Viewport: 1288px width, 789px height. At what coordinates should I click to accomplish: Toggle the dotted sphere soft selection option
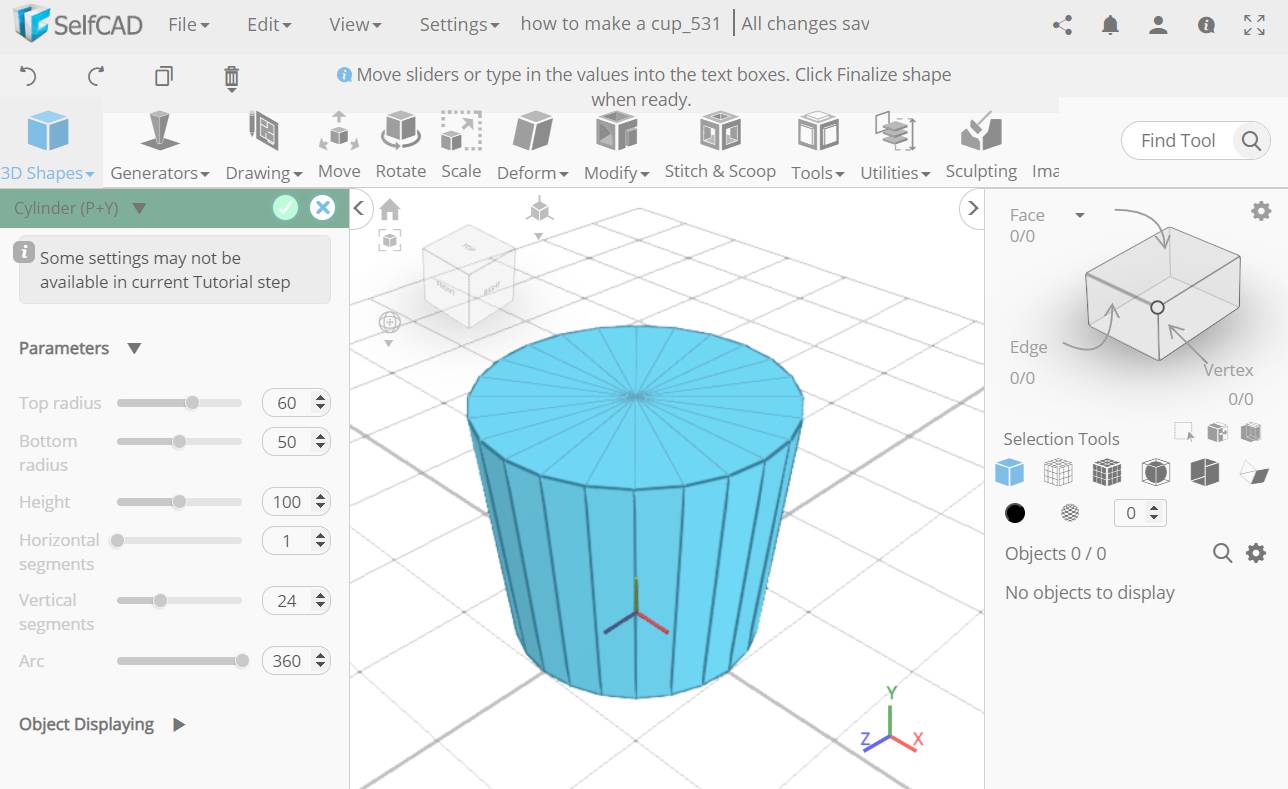click(x=1069, y=512)
